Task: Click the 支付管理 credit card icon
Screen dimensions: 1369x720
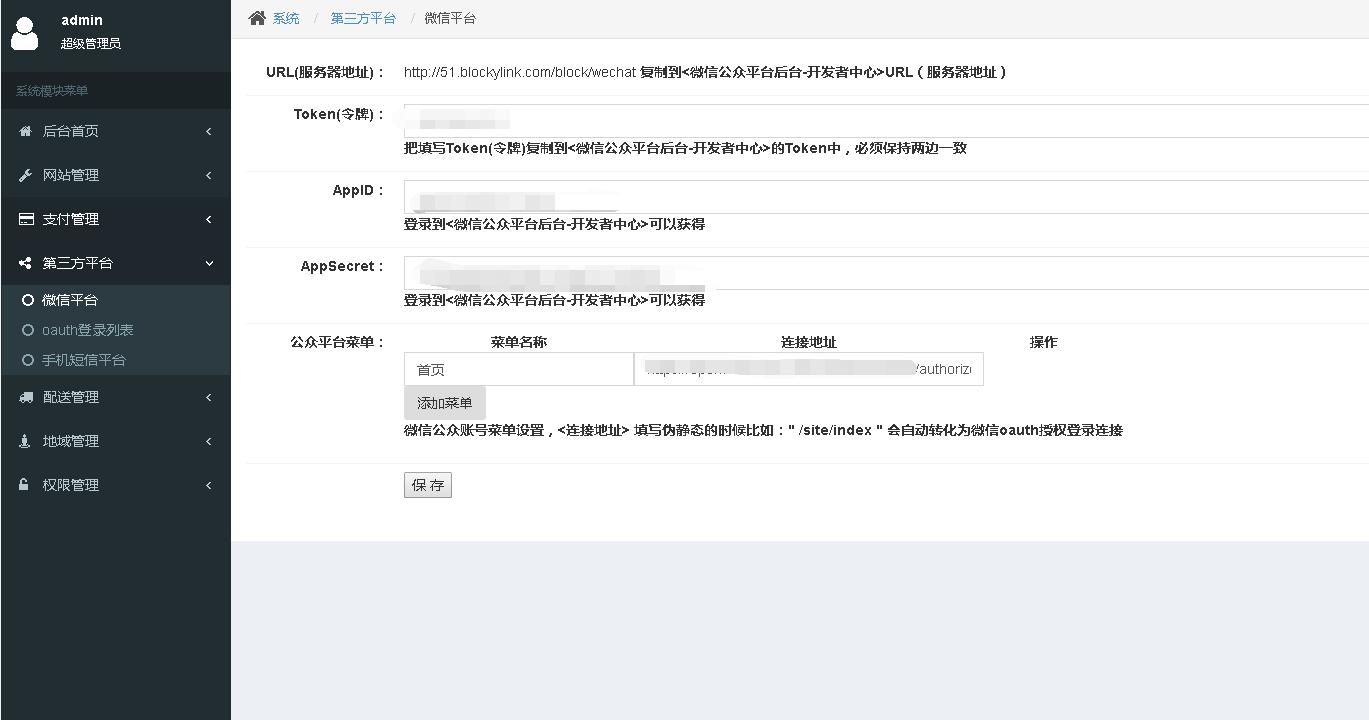Action: tap(26, 219)
